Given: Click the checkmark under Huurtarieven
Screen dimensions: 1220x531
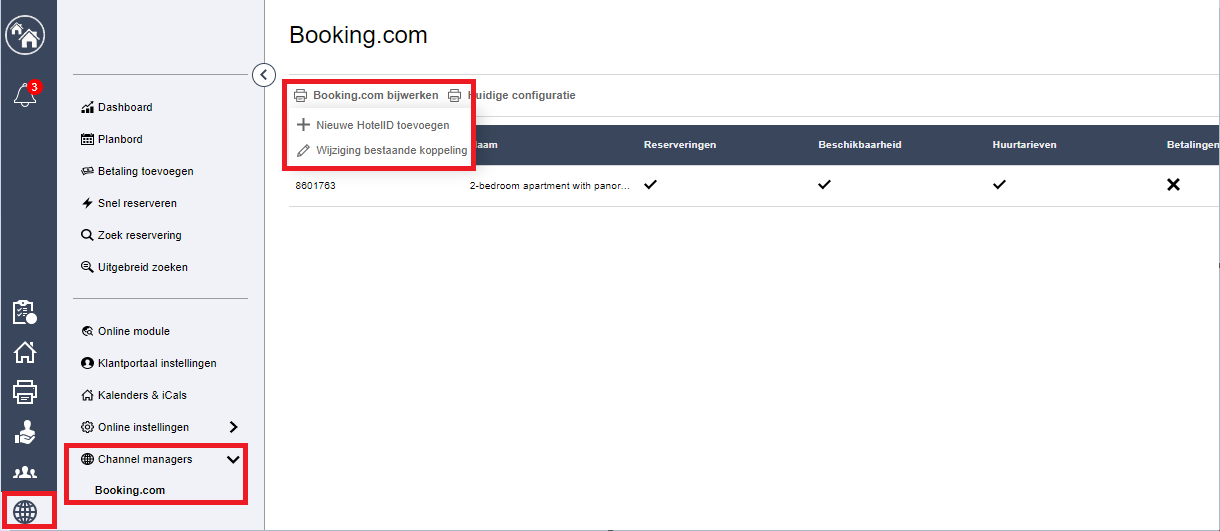Looking at the screenshot, I should (x=1000, y=185).
